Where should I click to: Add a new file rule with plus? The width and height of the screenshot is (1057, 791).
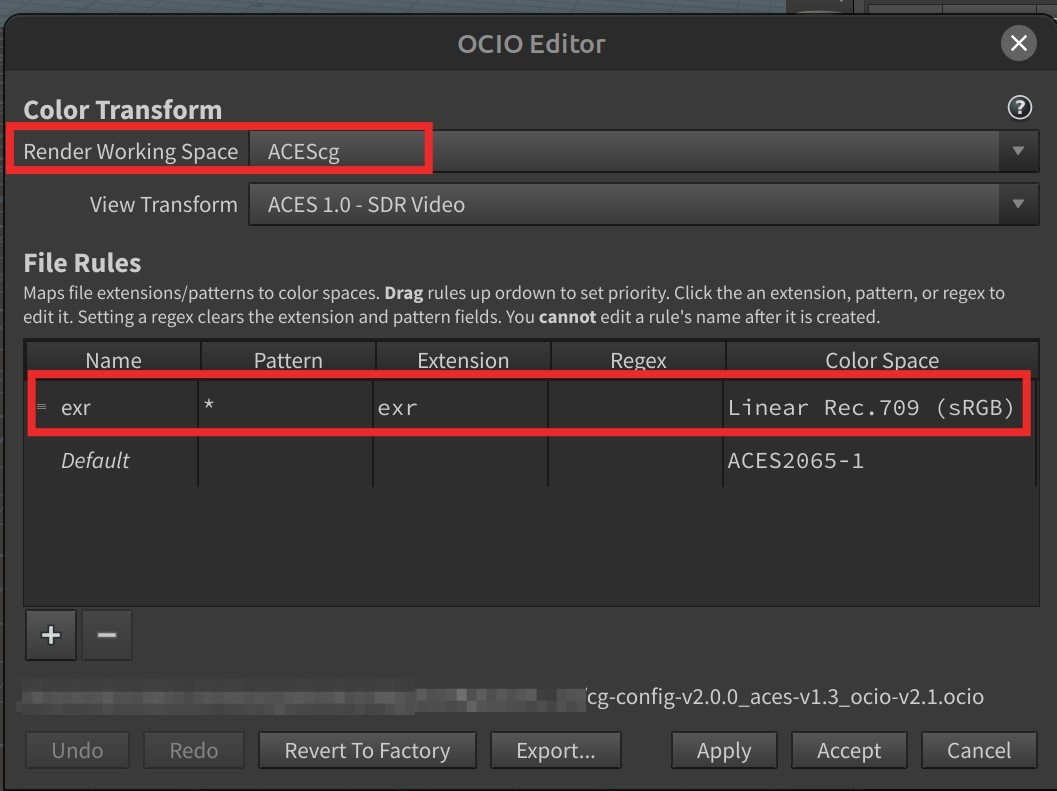point(51,635)
